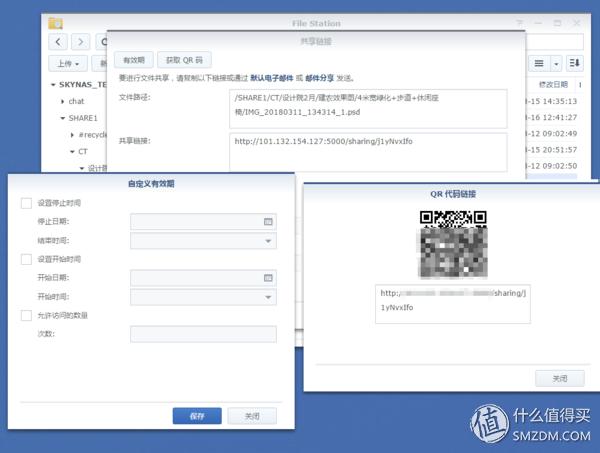
Task: Open calendar picker for start date
Action: coord(268,278)
